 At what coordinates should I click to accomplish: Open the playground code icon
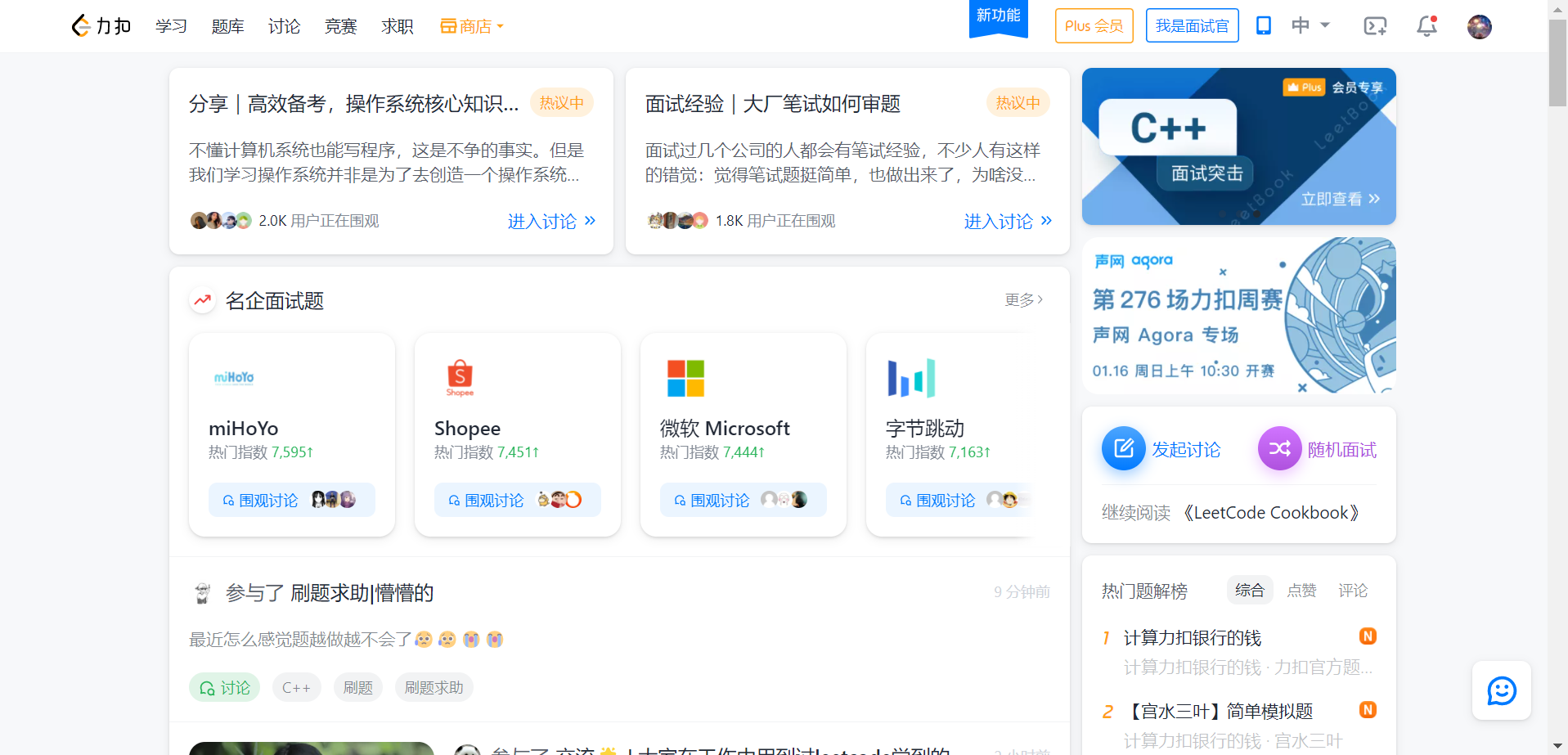(1375, 26)
